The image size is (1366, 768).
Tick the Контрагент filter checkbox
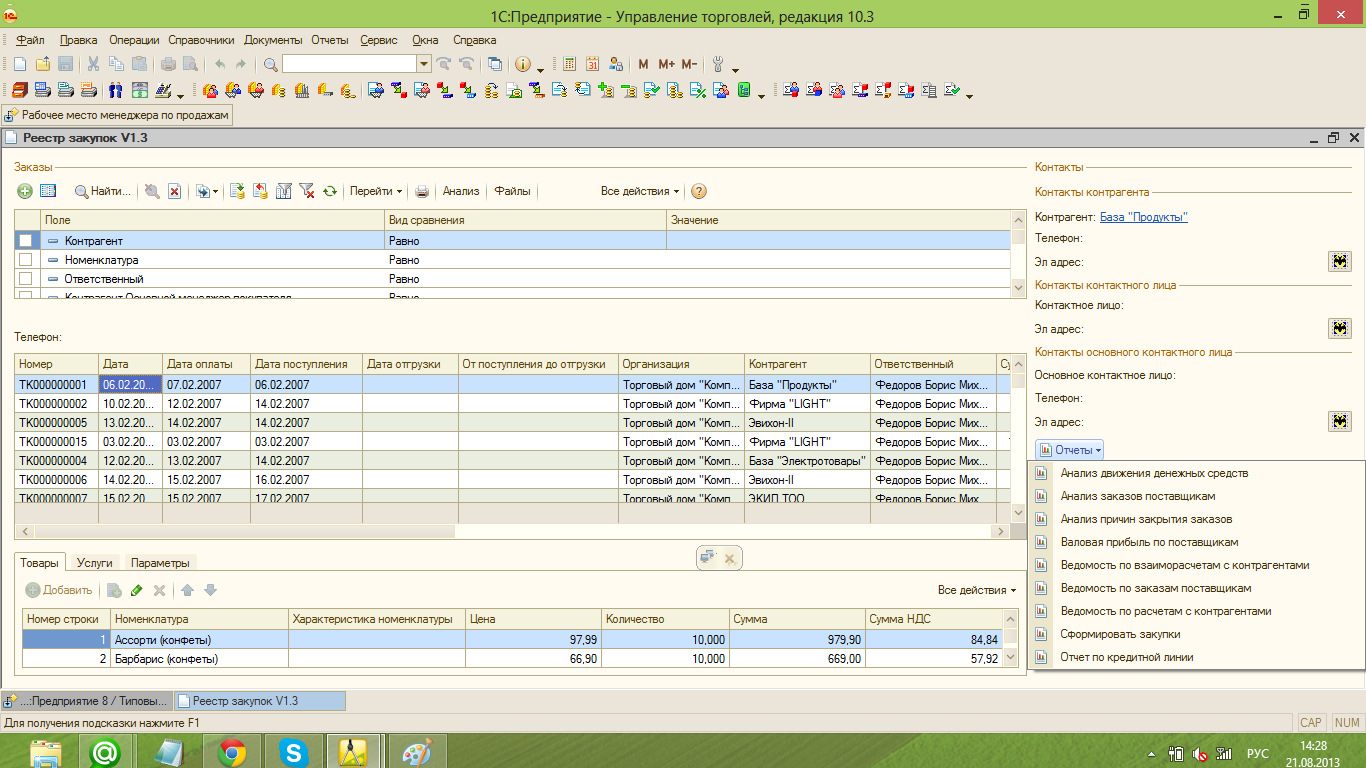pos(26,240)
